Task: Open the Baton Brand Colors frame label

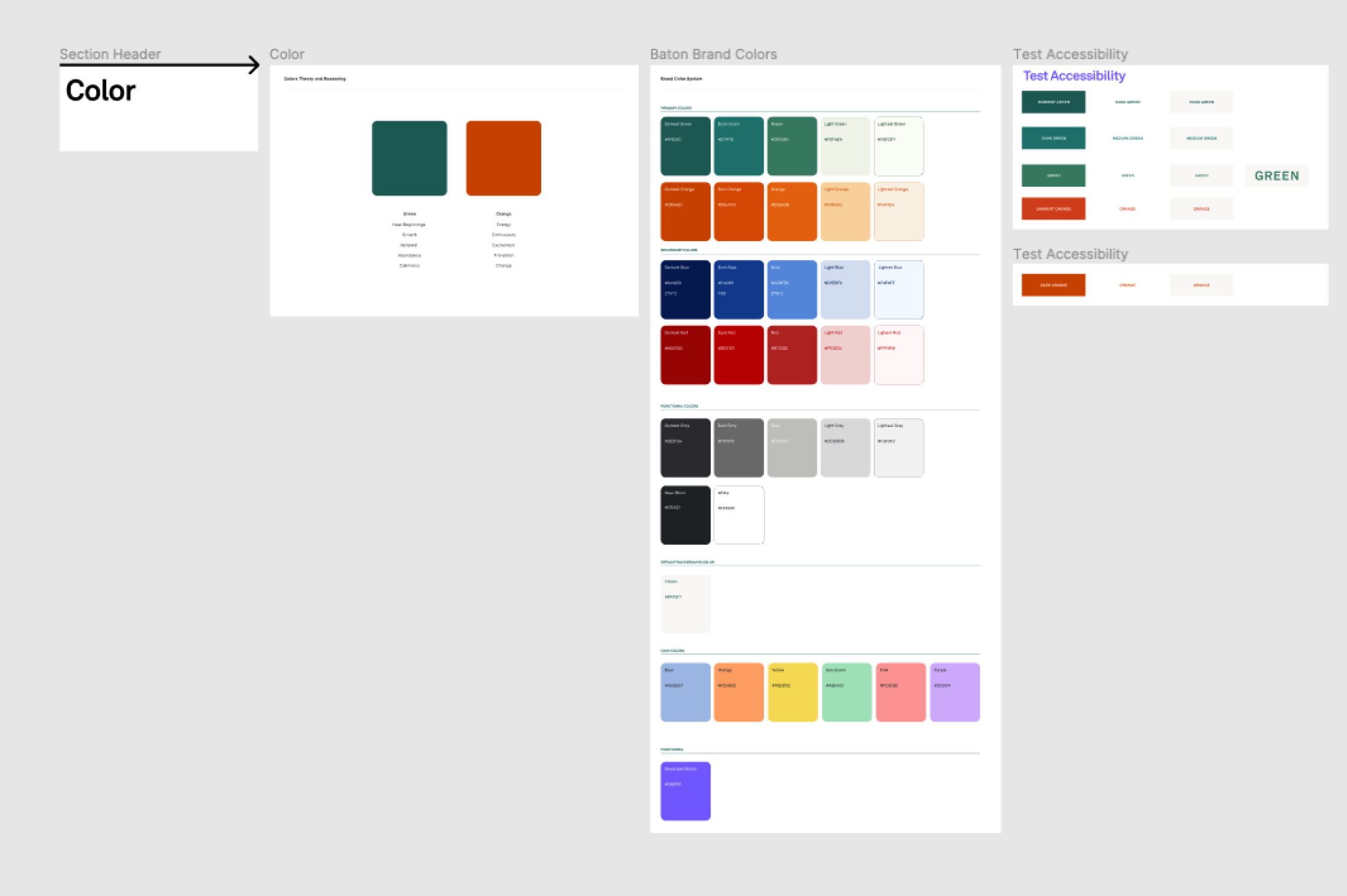Action: tap(714, 54)
